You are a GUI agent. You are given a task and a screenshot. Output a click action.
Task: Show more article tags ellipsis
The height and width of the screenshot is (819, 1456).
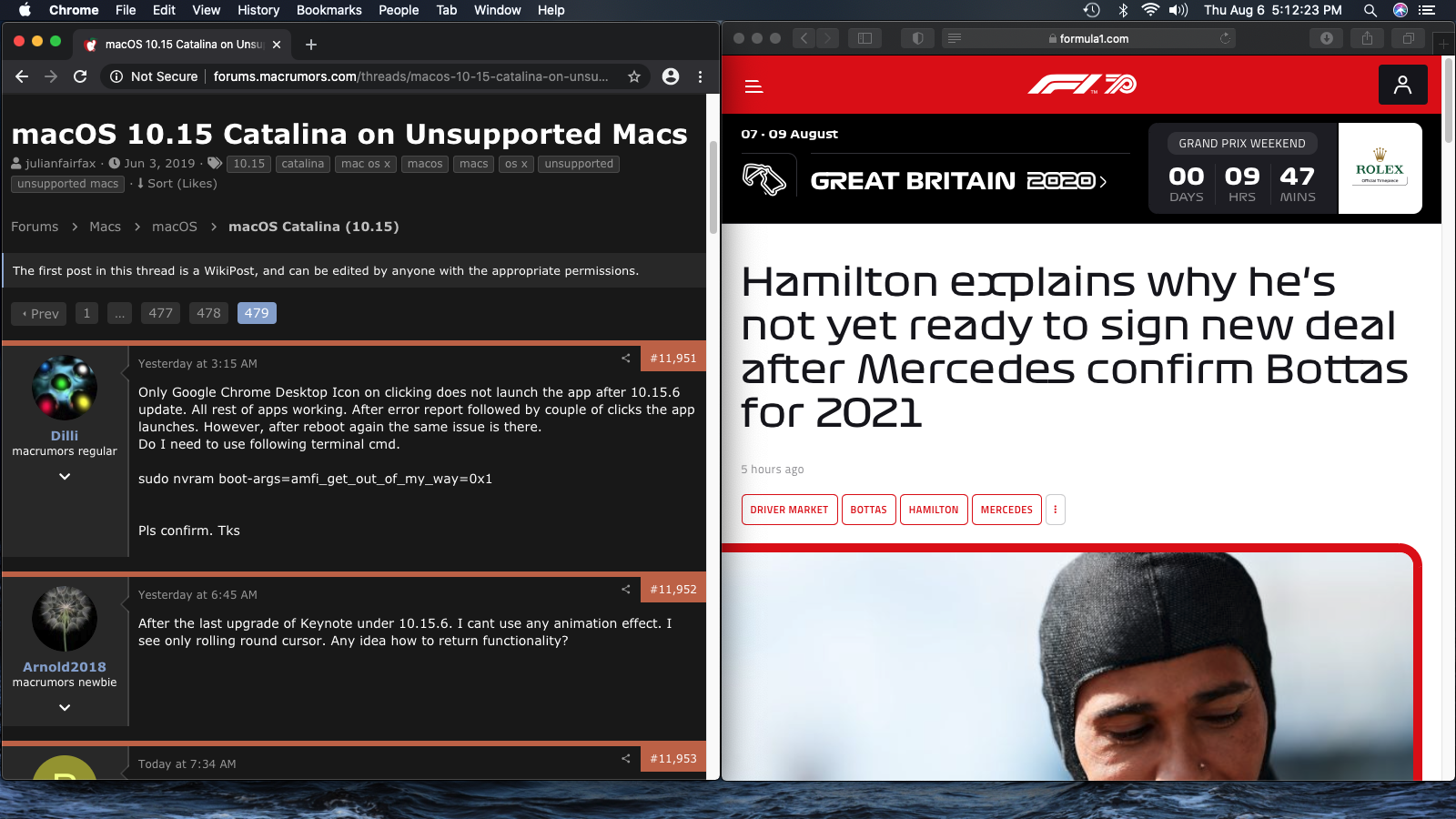(1056, 510)
